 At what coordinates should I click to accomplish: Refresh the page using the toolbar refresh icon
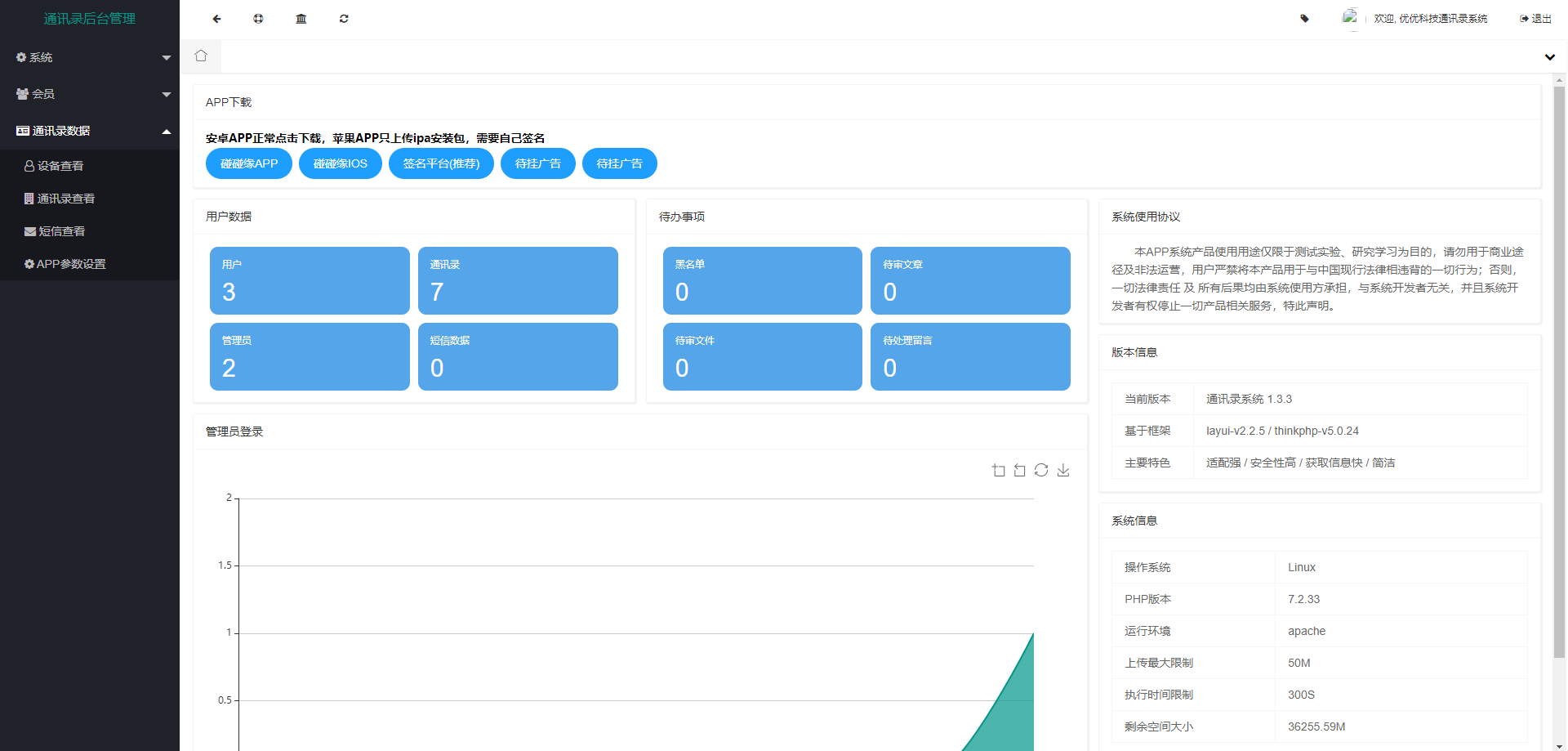(344, 18)
